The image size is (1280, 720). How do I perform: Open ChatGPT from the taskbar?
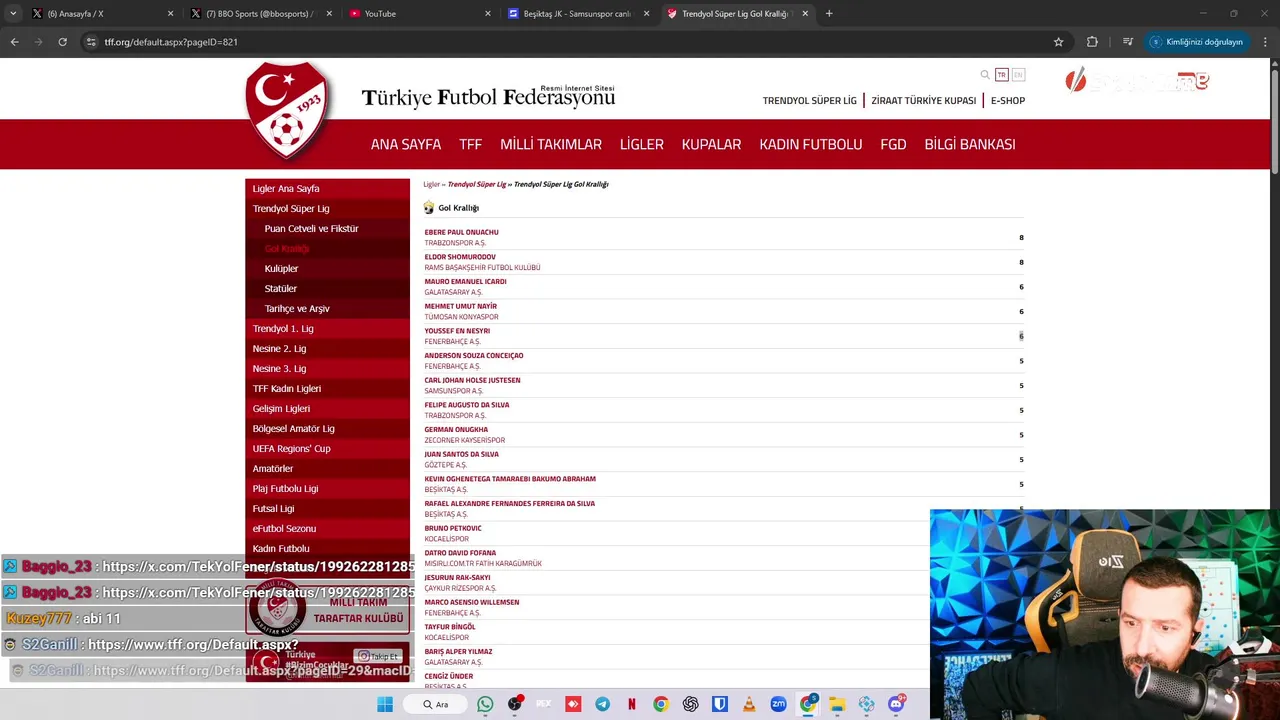point(690,704)
